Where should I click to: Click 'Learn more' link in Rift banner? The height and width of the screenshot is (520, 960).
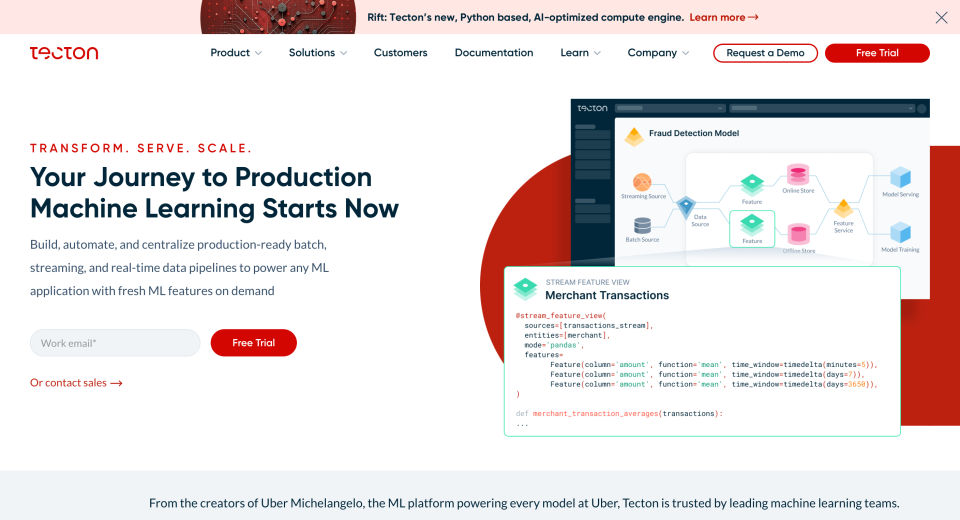click(723, 17)
